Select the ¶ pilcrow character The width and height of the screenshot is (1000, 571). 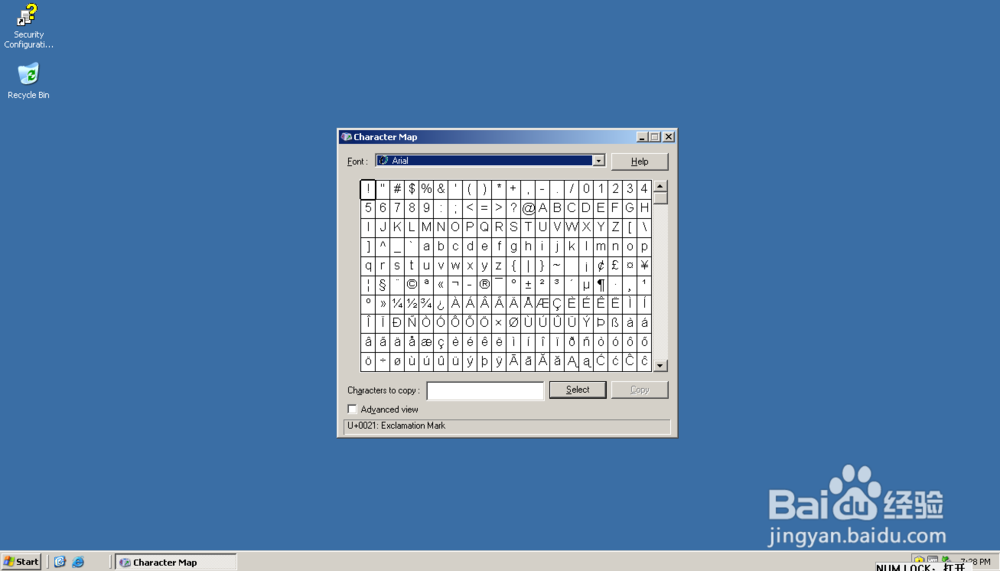[x=601, y=285]
